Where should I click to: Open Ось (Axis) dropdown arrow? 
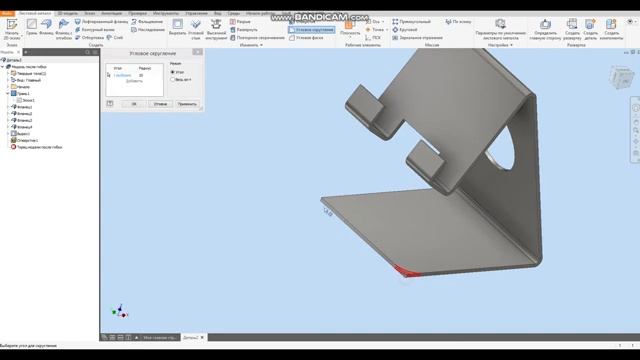click(x=383, y=22)
